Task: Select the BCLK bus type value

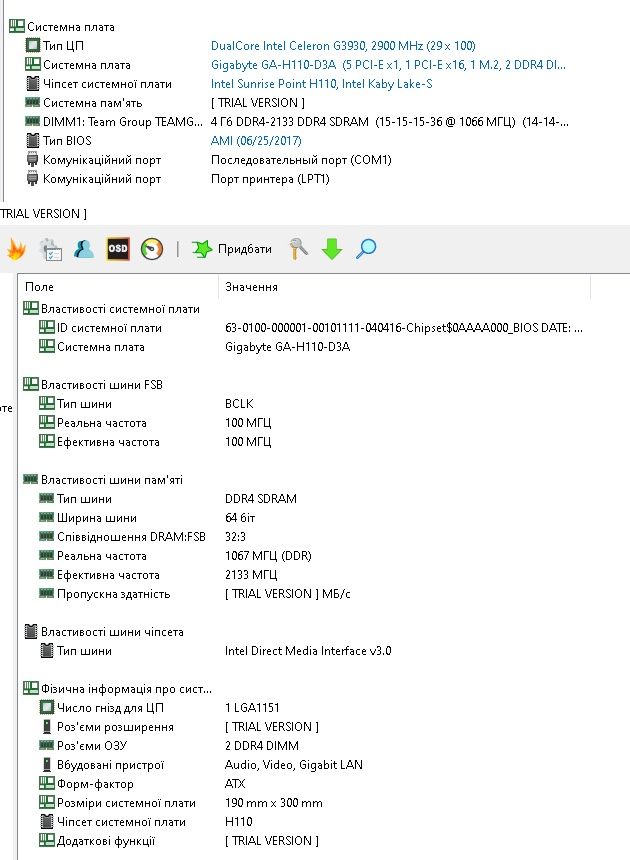Action: click(239, 404)
